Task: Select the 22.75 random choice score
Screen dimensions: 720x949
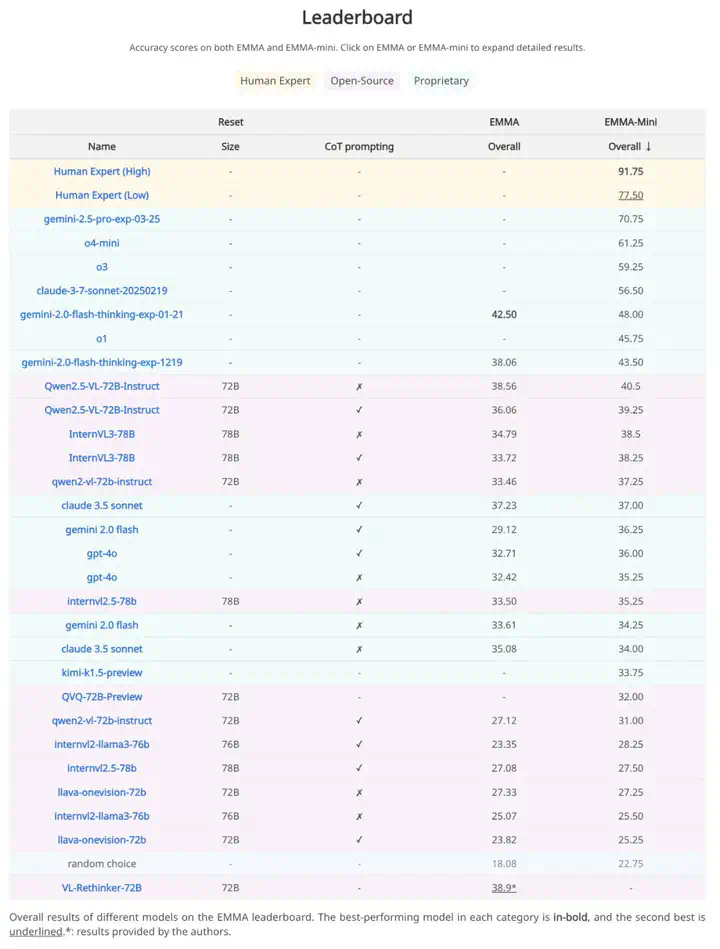Action: (630, 864)
